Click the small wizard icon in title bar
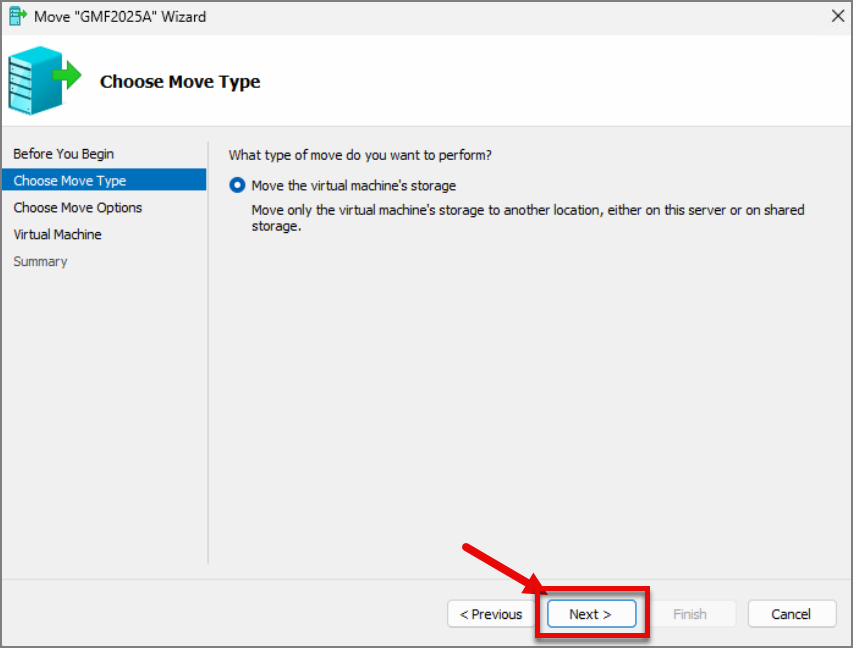Image resolution: width=853 pixels, height=648 pixels. coord(17,16)
